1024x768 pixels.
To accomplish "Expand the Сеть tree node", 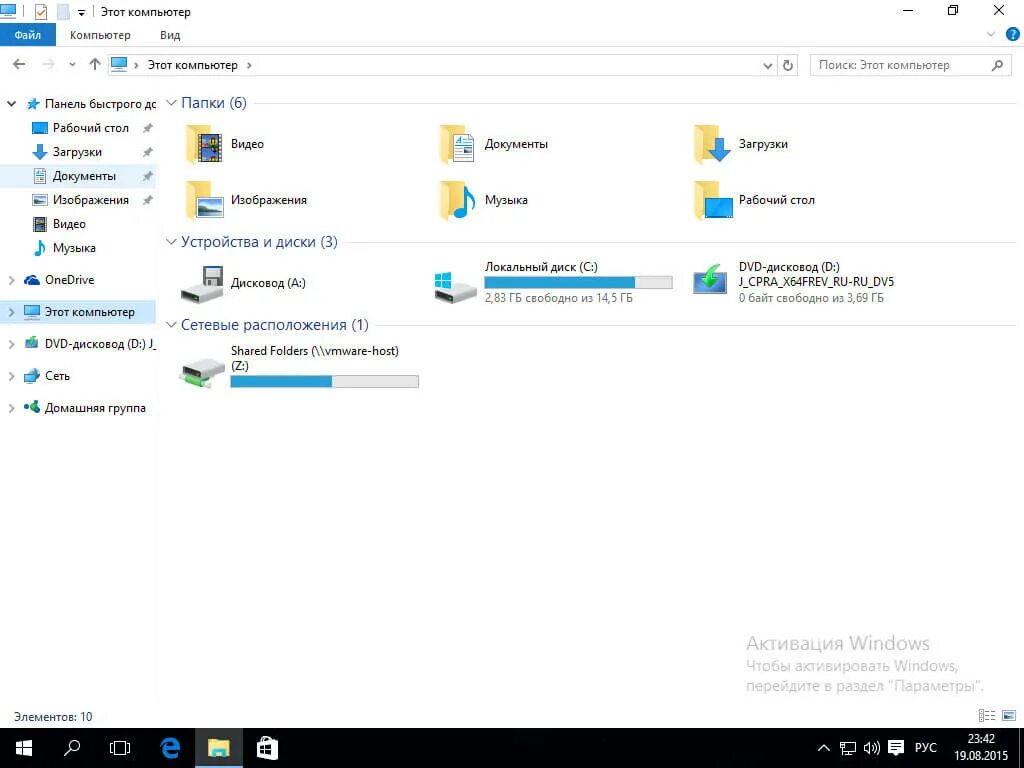I will (11, 376).
